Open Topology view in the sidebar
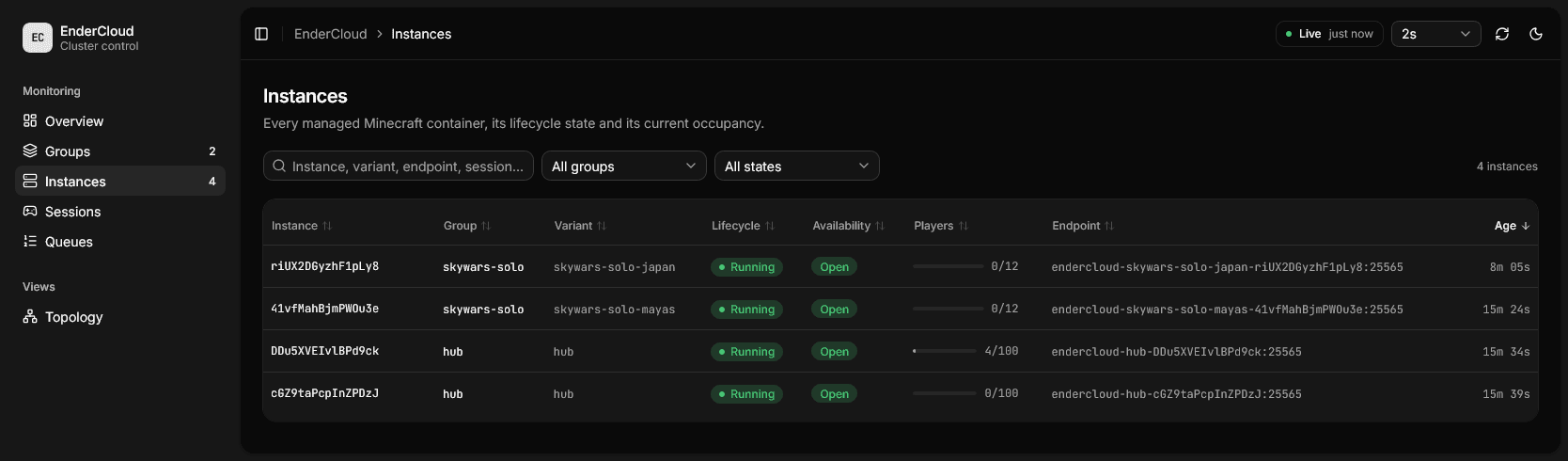 coord(120,317)
